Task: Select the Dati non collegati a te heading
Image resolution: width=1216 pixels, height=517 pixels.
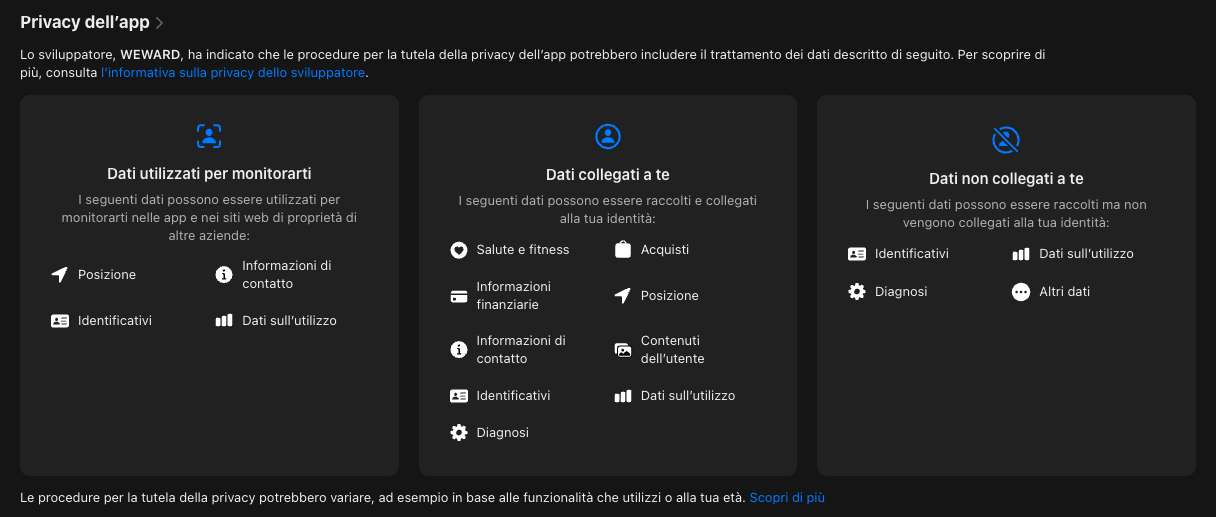Action: point(1006,179)
